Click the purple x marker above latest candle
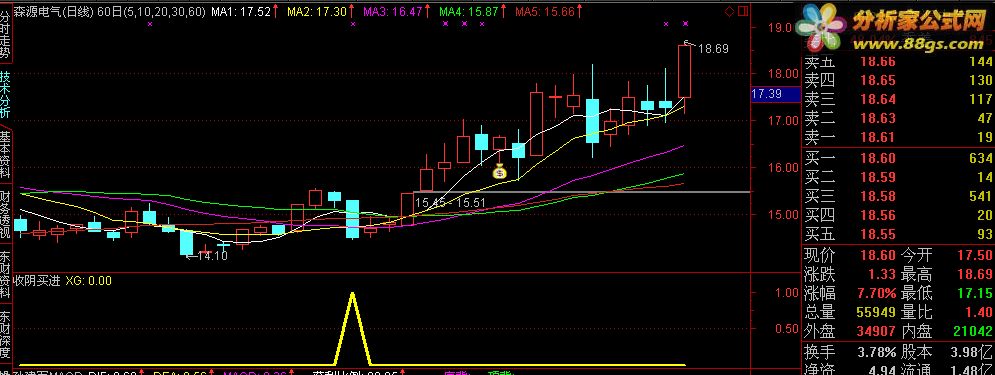The image size is (995, 375). click(x=685, y=23)
